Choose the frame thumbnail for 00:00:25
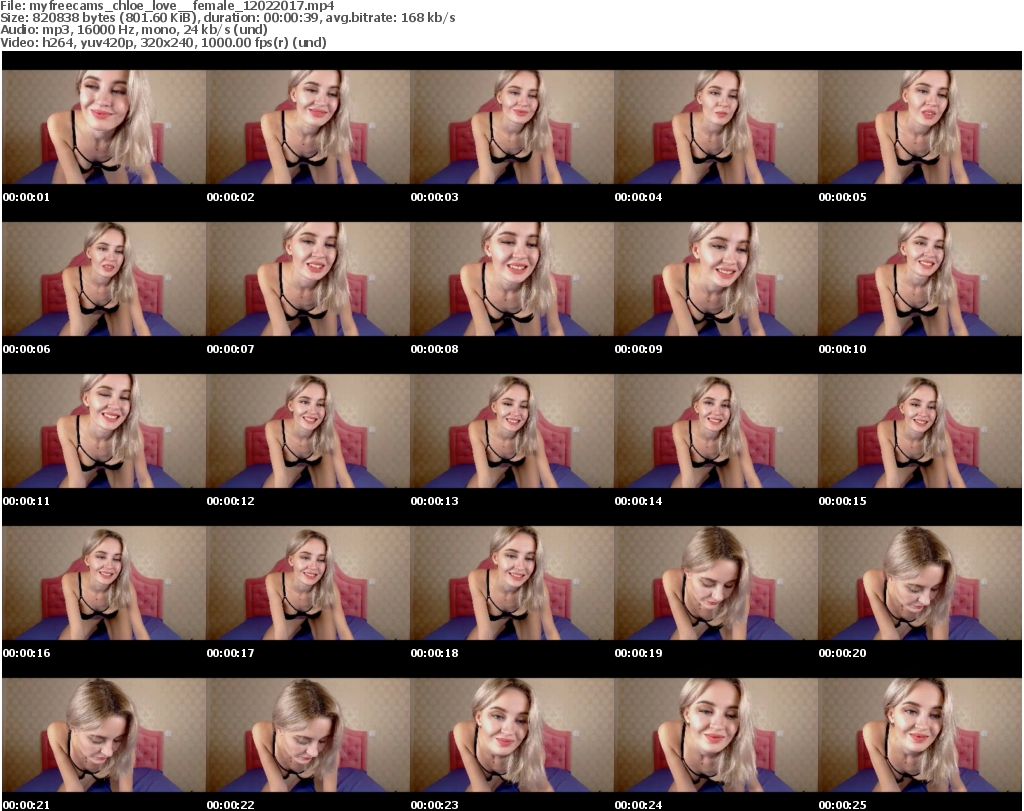 [x=920, y=735]
